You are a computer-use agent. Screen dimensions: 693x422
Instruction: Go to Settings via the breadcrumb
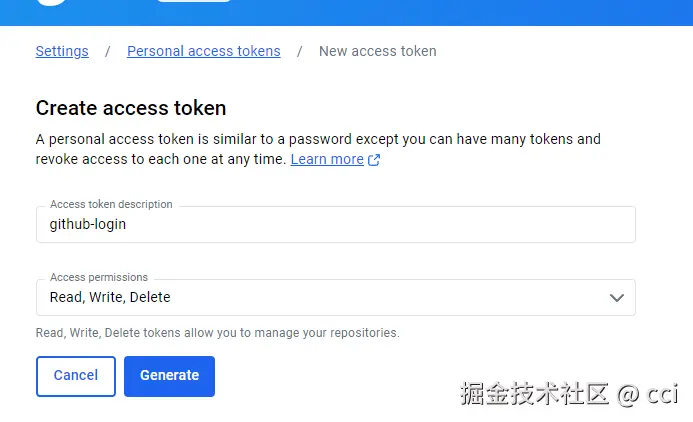pos(62,51)
